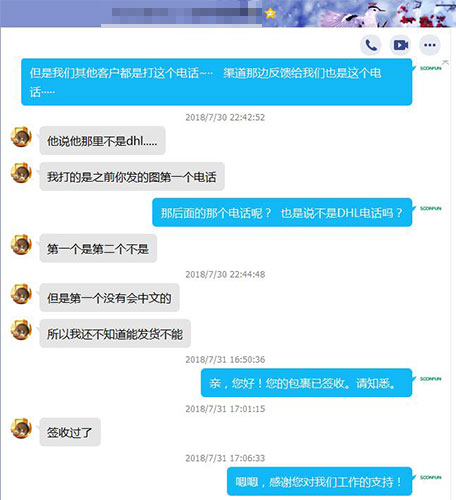The height and width of the screenshot is (500, 456).
Task: Select the blue message "嗯嗯，感谢您对我们工作的支持"
Action: 319,481
